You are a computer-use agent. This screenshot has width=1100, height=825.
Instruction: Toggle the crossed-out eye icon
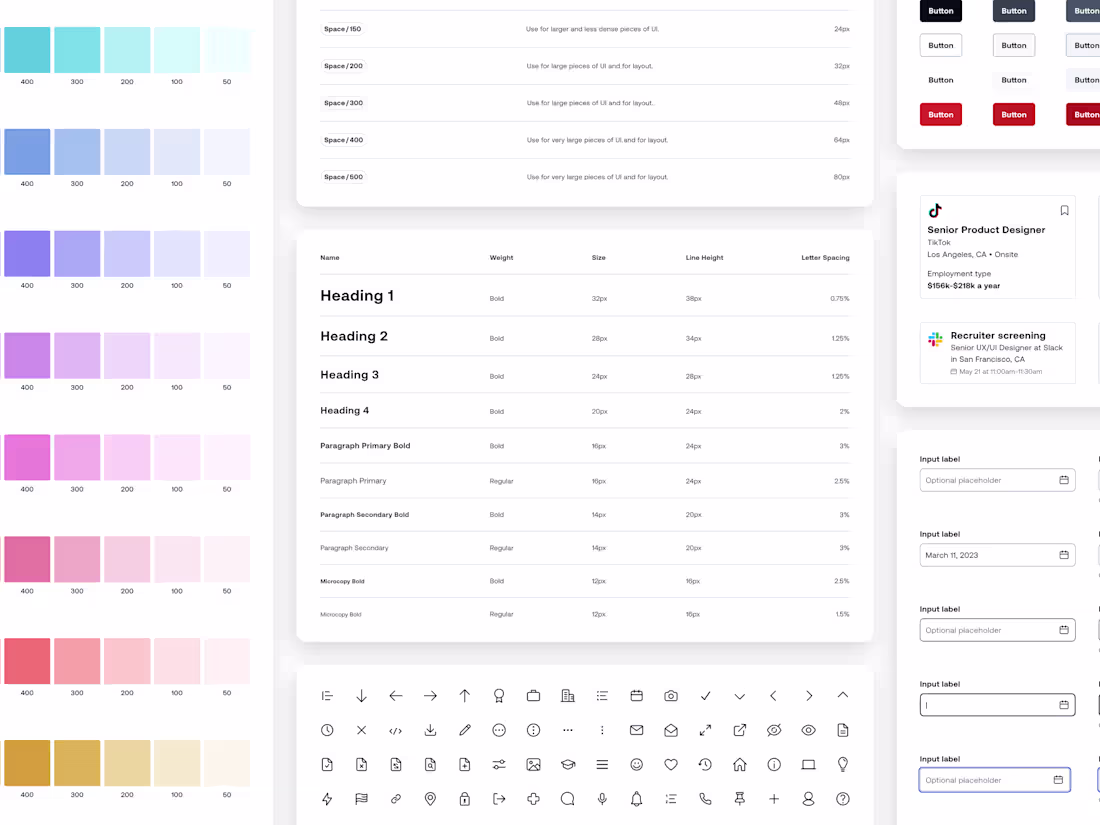pos(774,730)
